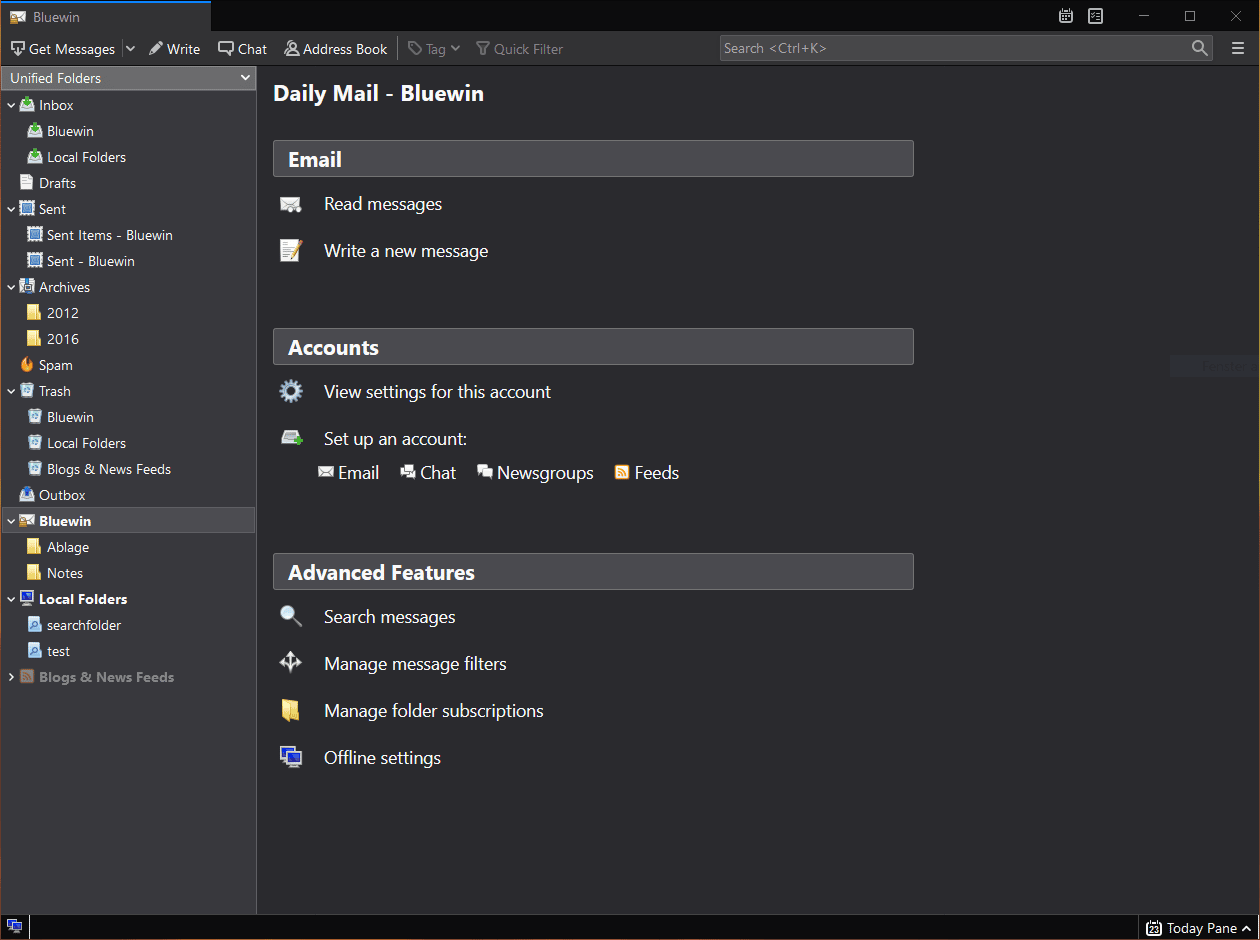The height and width of the screenshot is (940, 1260).
Task: Click the Get Messages toolbar icon
Action: click(x=17, y=48)
